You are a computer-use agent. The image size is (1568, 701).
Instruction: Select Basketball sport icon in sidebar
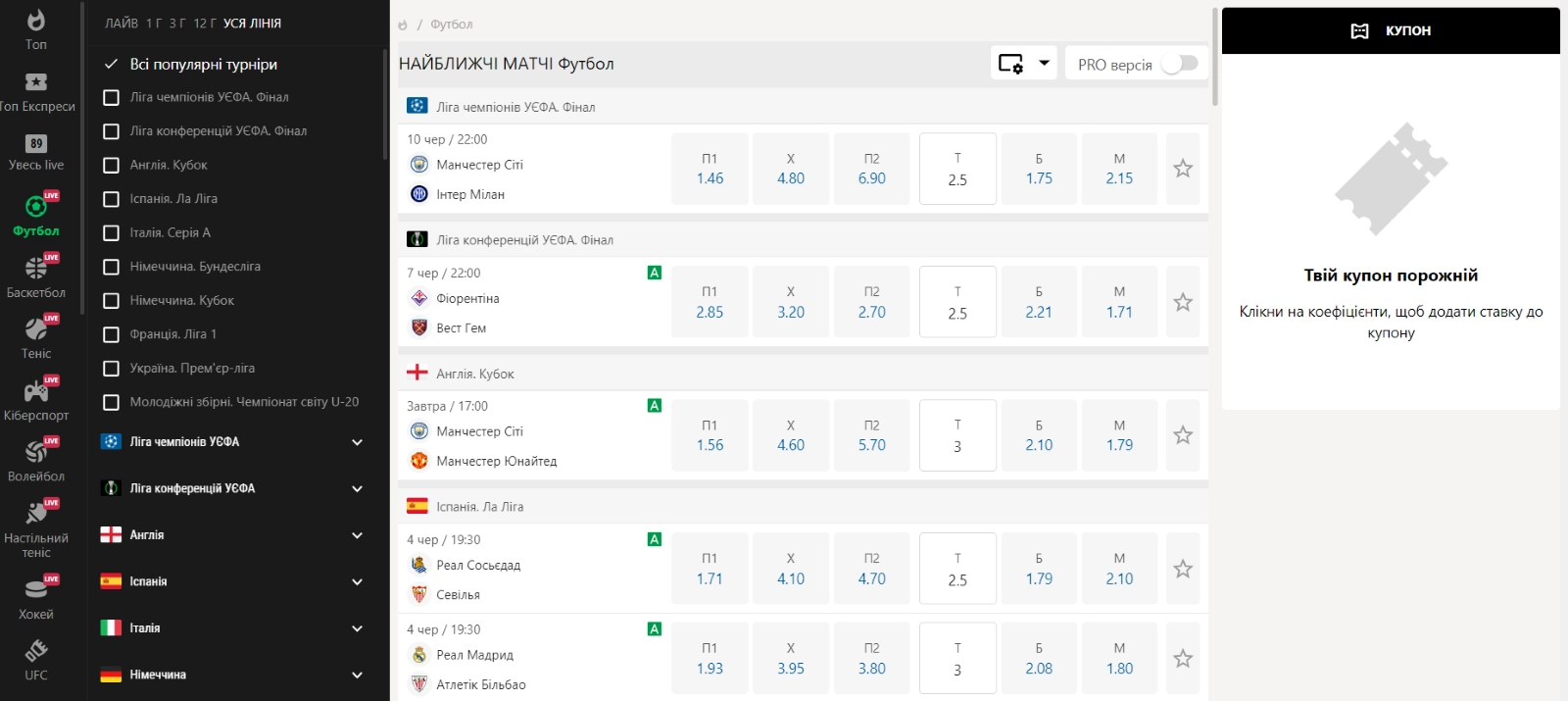click(x=37, y=267)
